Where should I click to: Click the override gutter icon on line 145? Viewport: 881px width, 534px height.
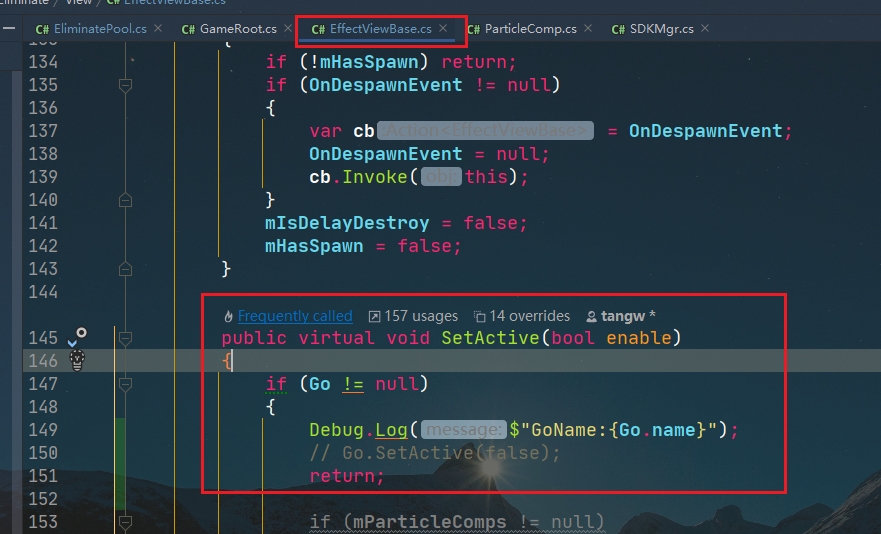coord(75,337)
